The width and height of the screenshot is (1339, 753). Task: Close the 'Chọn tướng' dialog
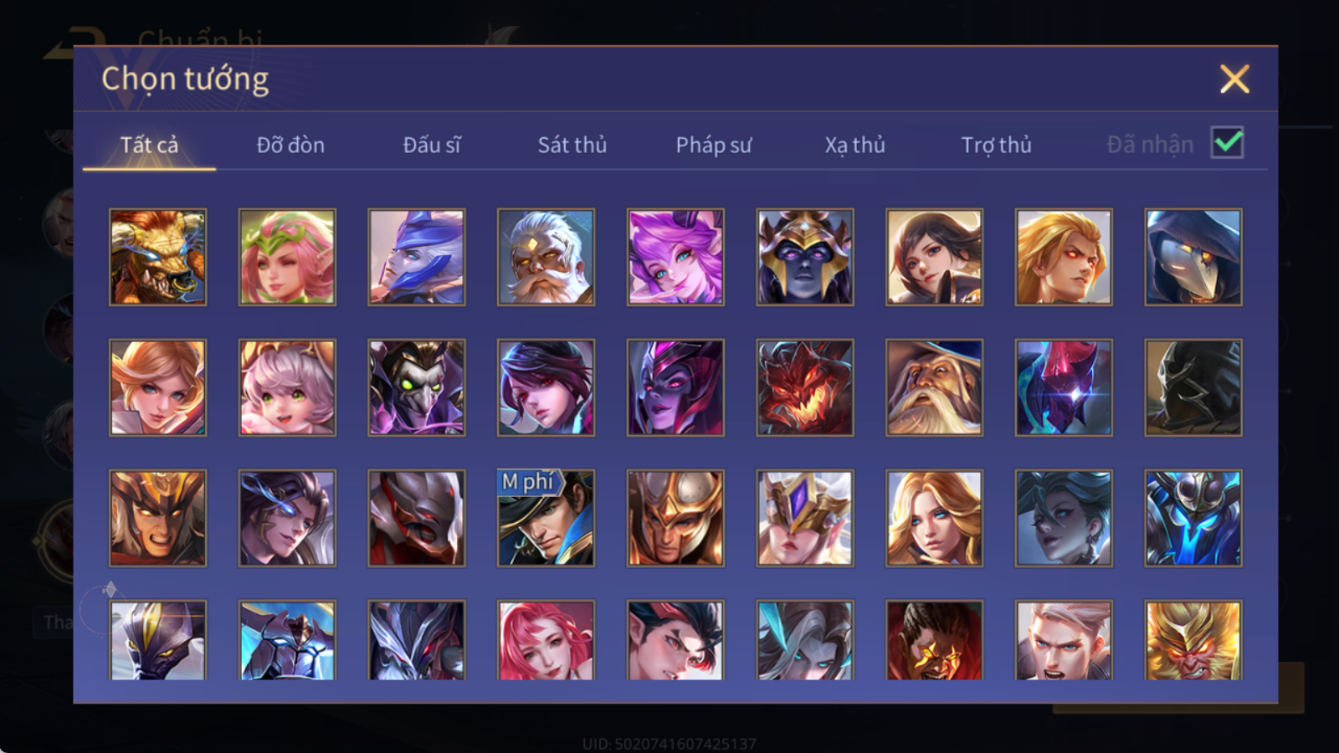tap(1234, 79)
